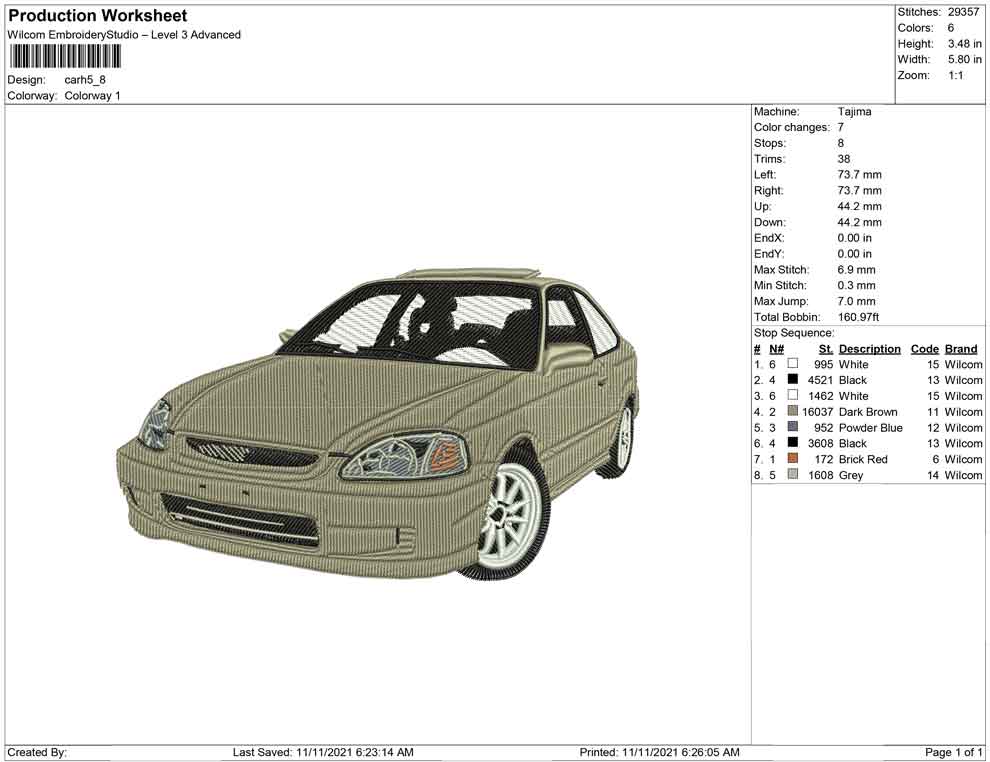Click the Stitches count 29357
Screen dimensions: 990x762
pos(962,12)
